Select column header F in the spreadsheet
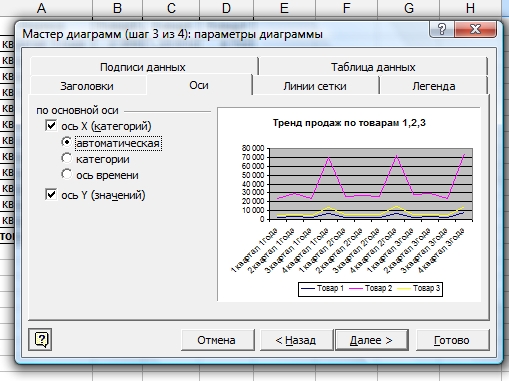 tap(347, 8)
